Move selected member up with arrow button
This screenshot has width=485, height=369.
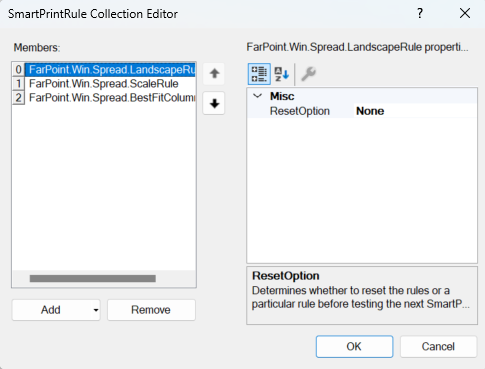214,73
